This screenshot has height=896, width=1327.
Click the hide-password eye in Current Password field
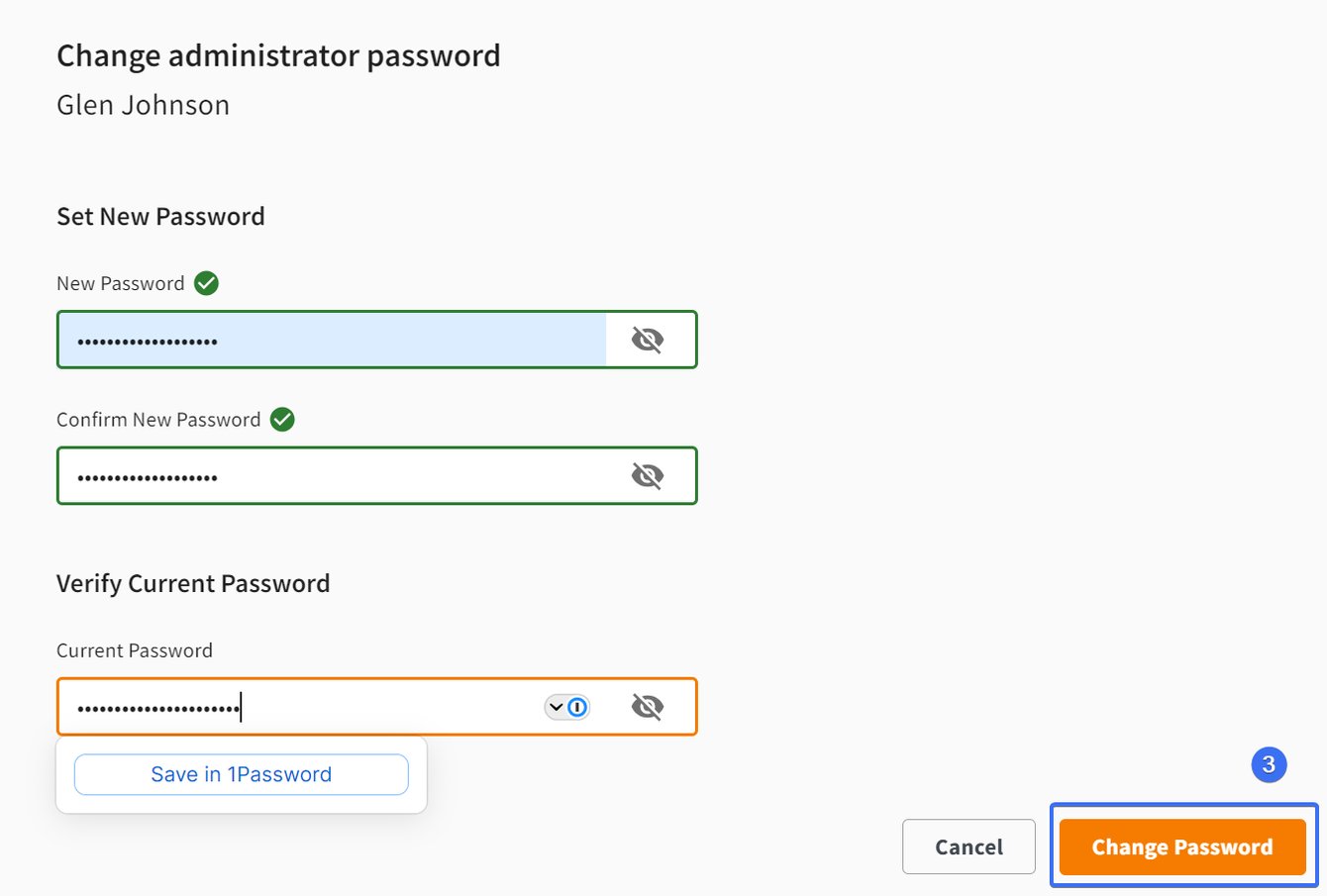[x=648, y=706]
